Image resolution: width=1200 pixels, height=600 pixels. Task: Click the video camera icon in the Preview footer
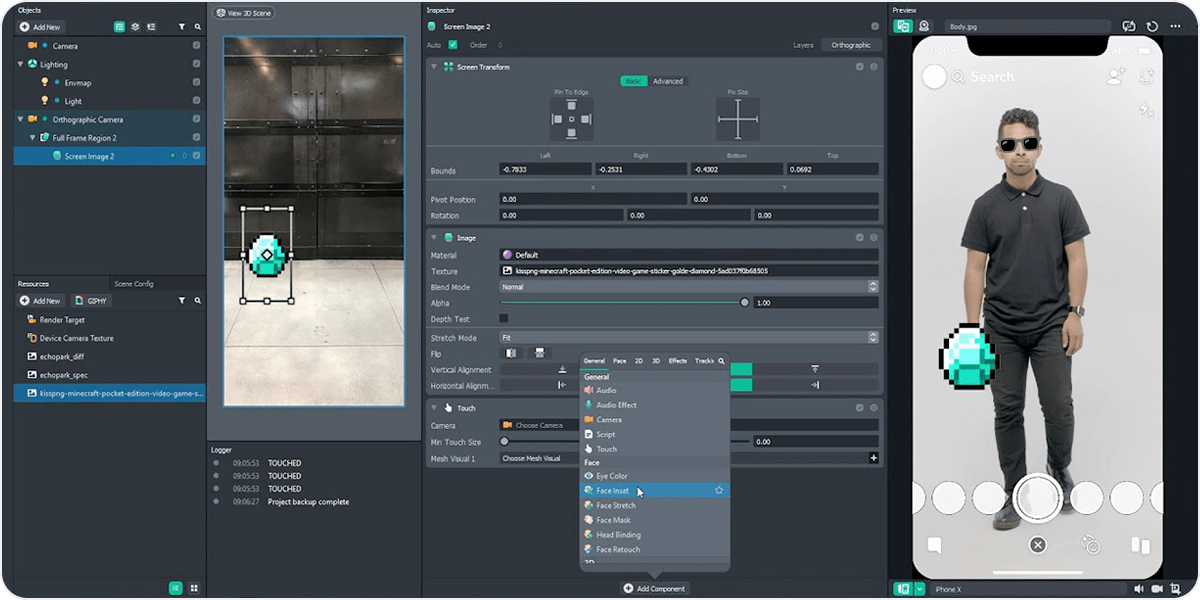click(1157, 589)
